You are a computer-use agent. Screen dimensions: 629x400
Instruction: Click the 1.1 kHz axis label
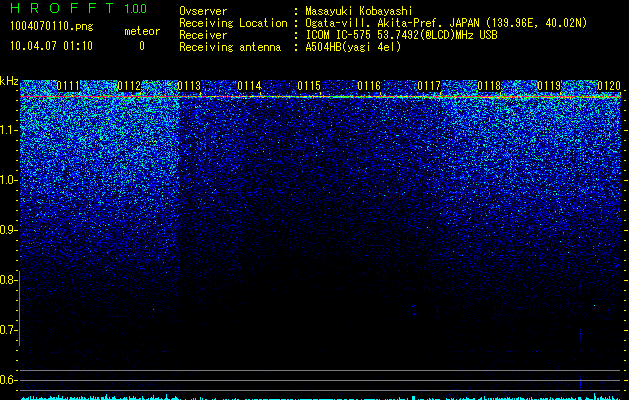click(x=8, y=130)
